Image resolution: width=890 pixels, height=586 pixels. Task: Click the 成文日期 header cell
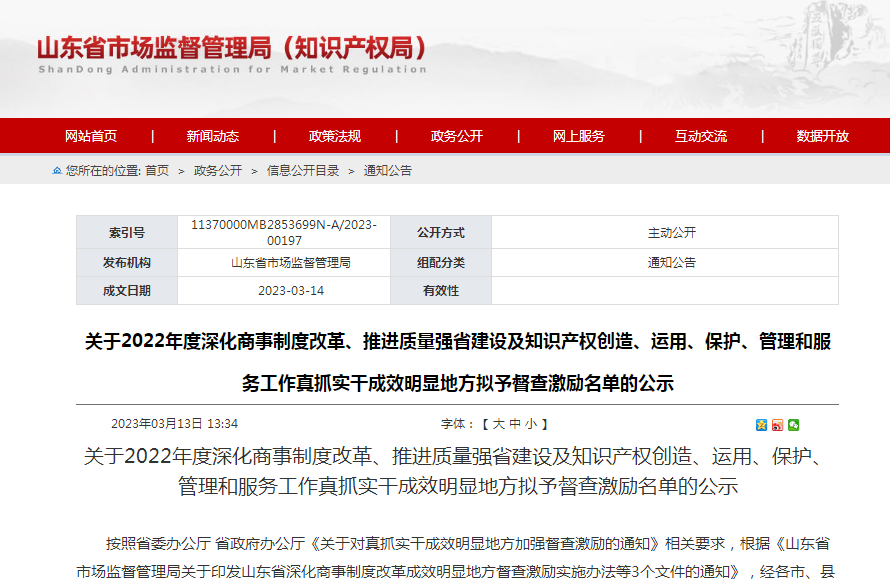point(127,291)
